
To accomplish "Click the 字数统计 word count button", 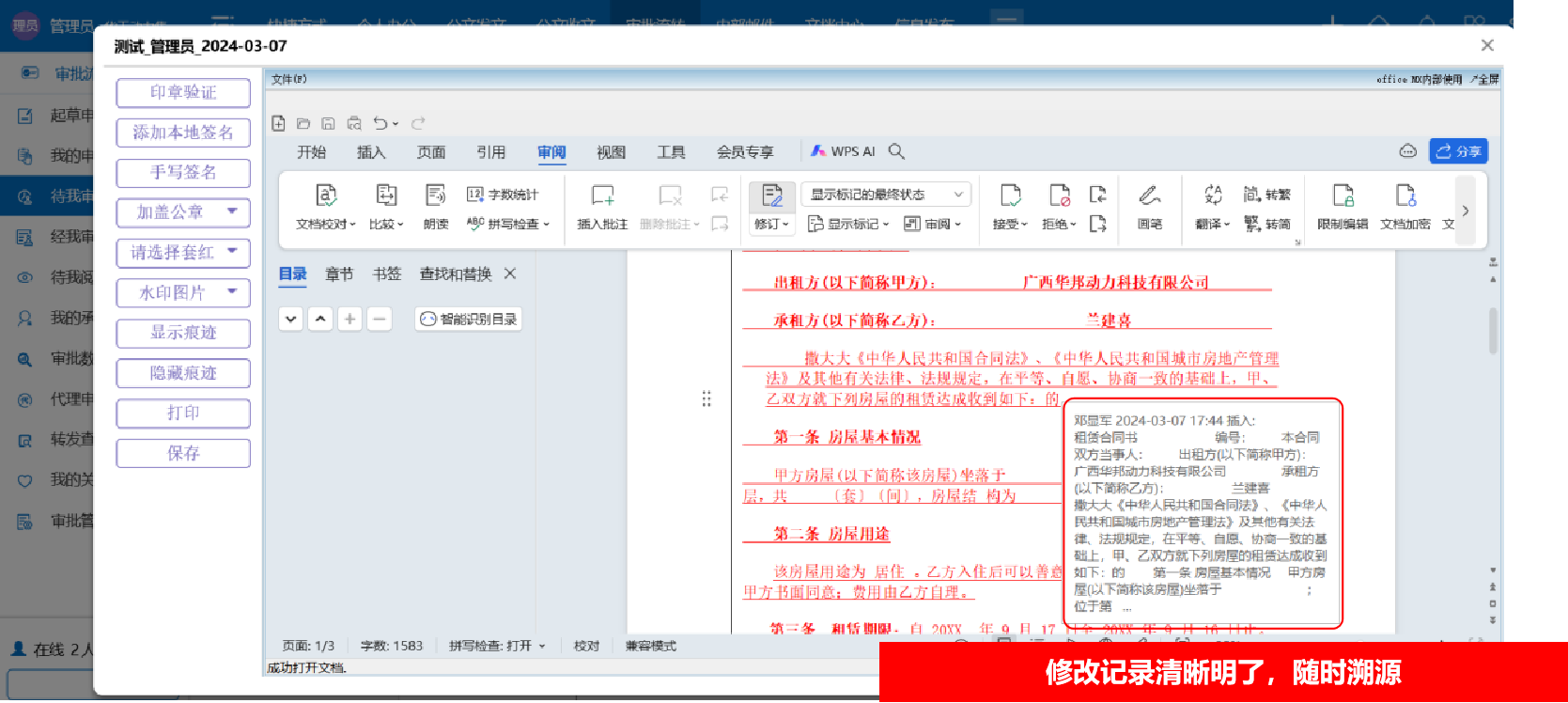I will [503, 195].
